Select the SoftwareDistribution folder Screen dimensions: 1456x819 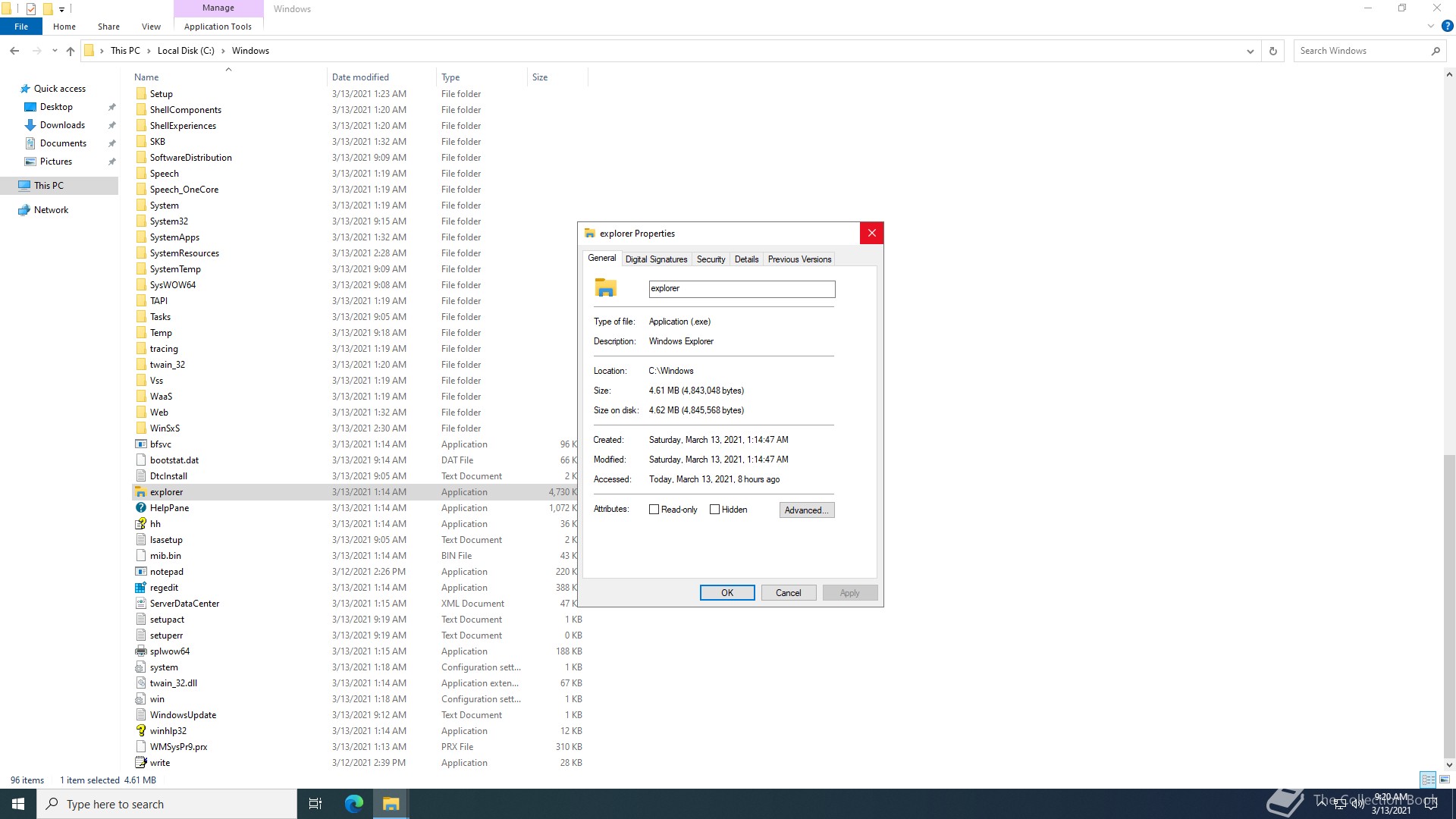pos(190,158)
